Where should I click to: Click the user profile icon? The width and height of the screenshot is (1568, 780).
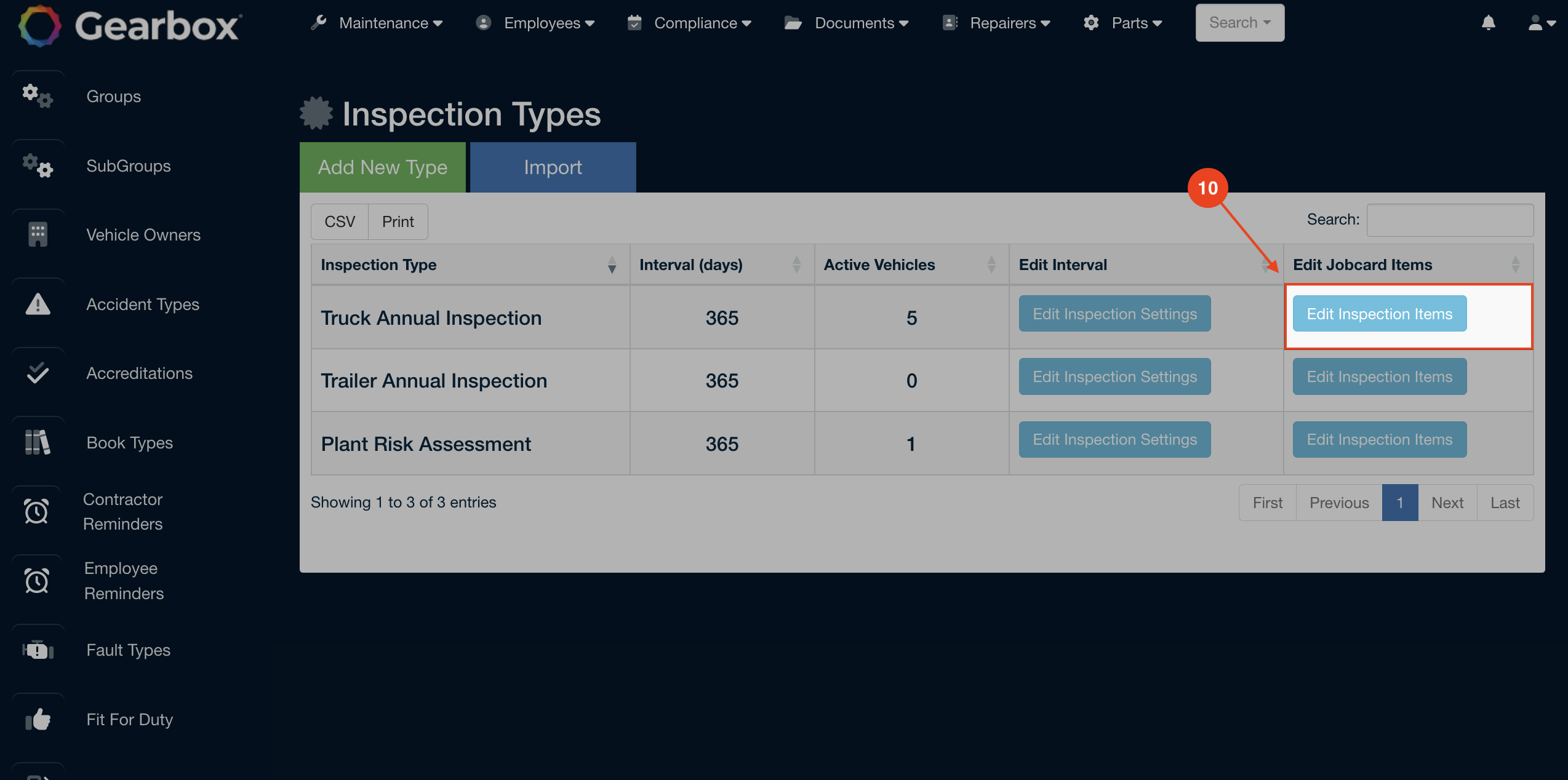(1535, 23)
